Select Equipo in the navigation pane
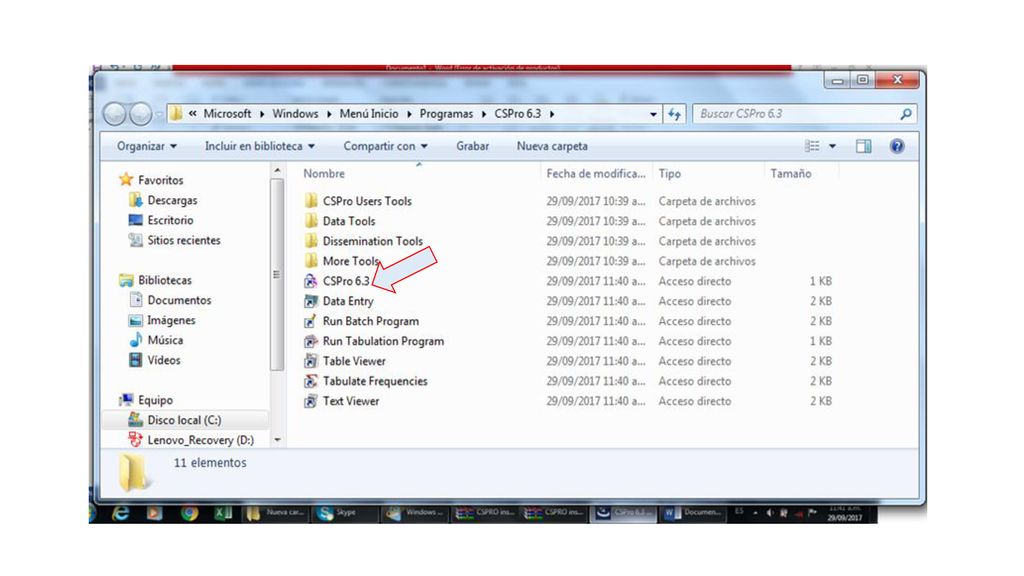This screenshot has width=1024, height=576. (x=155, y=400)
